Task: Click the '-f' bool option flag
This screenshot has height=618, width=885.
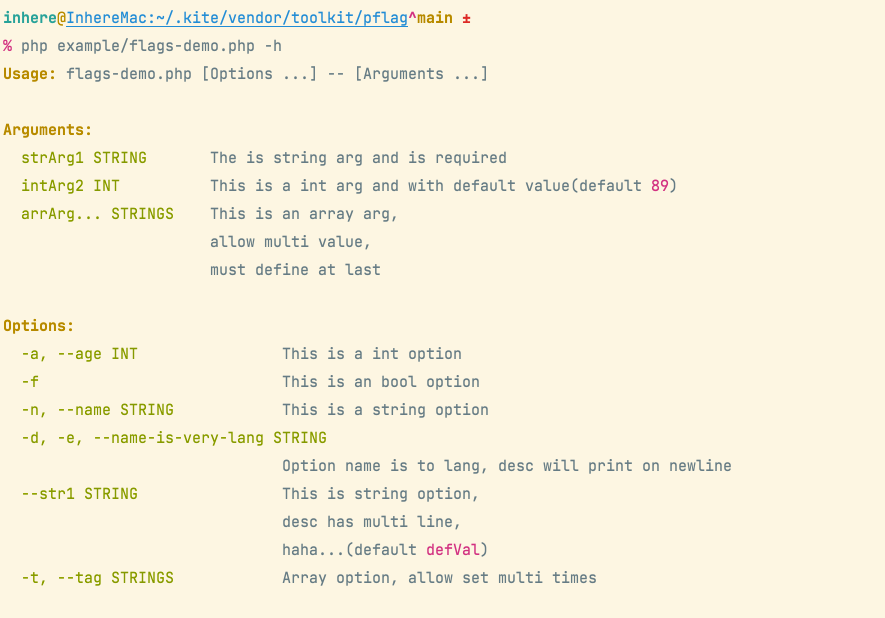Action: 30,382
